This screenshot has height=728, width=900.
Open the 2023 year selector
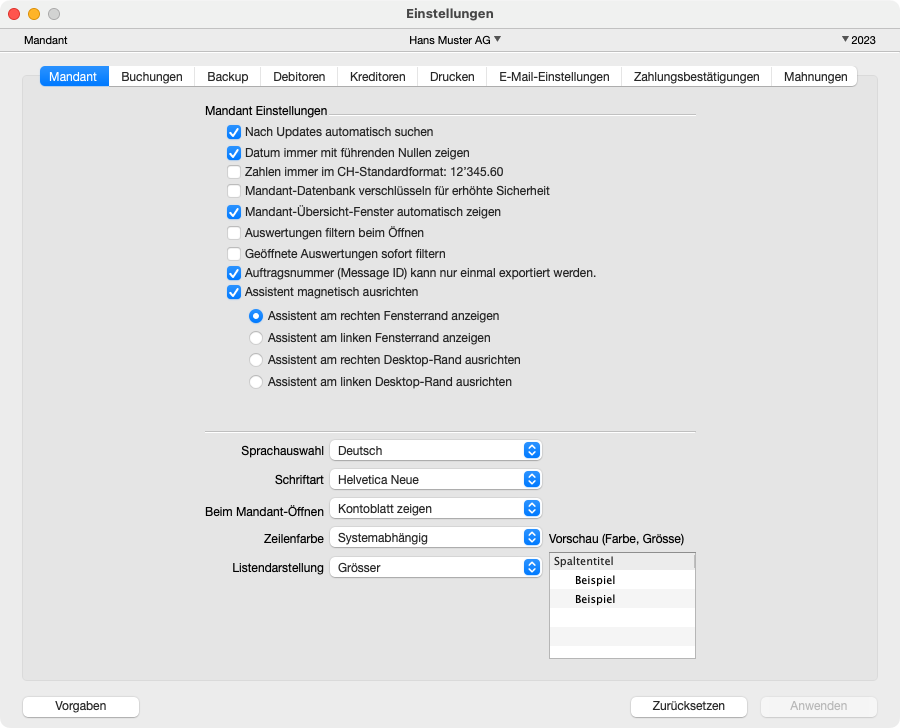[x=859, y=40]
